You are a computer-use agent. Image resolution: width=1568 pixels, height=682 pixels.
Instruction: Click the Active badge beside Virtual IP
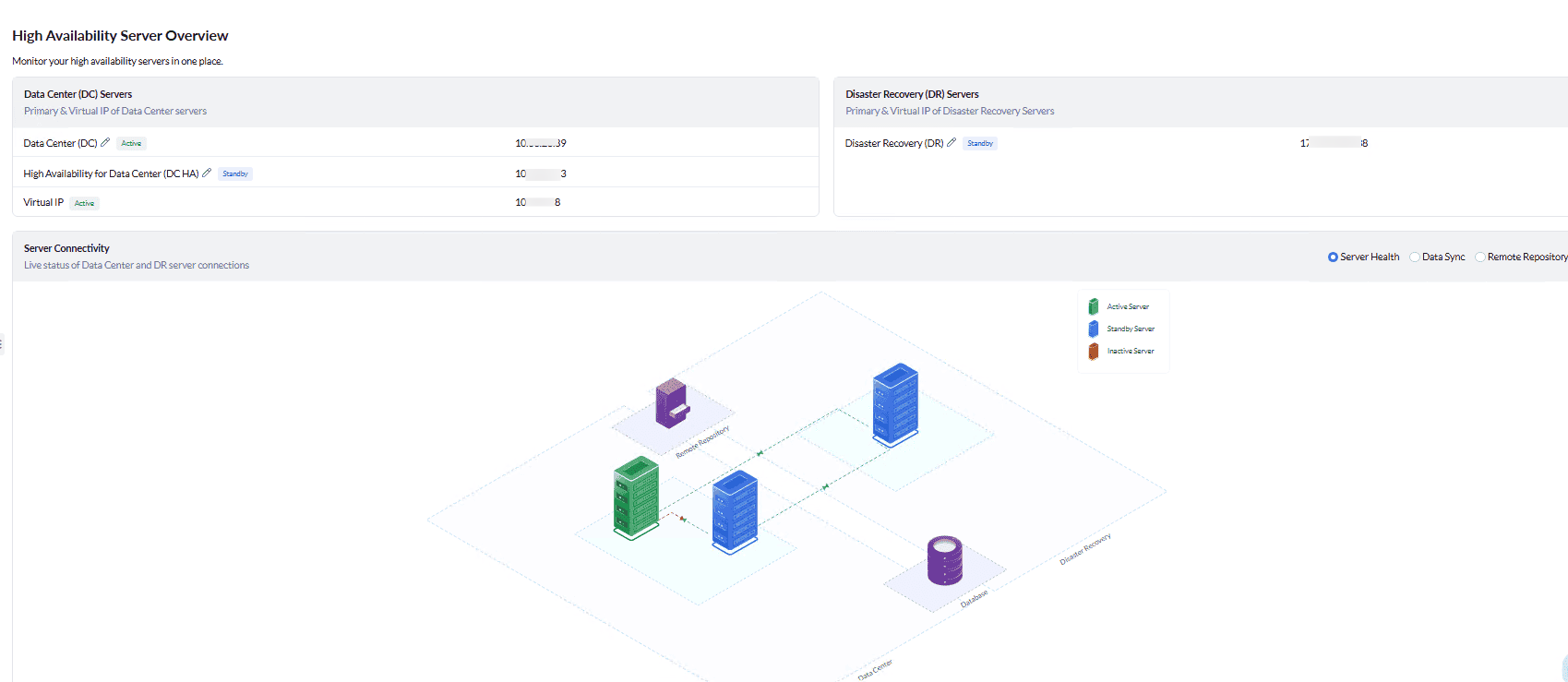(84, 203)
